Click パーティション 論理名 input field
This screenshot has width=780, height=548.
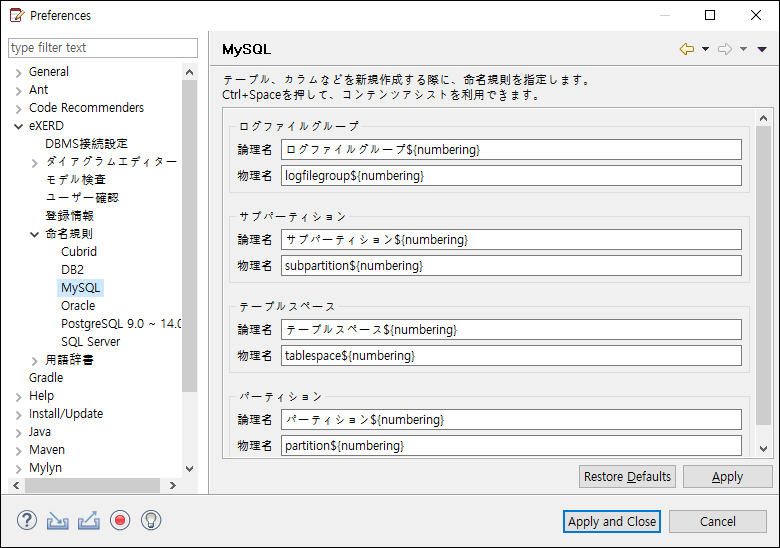coord(511,419)
